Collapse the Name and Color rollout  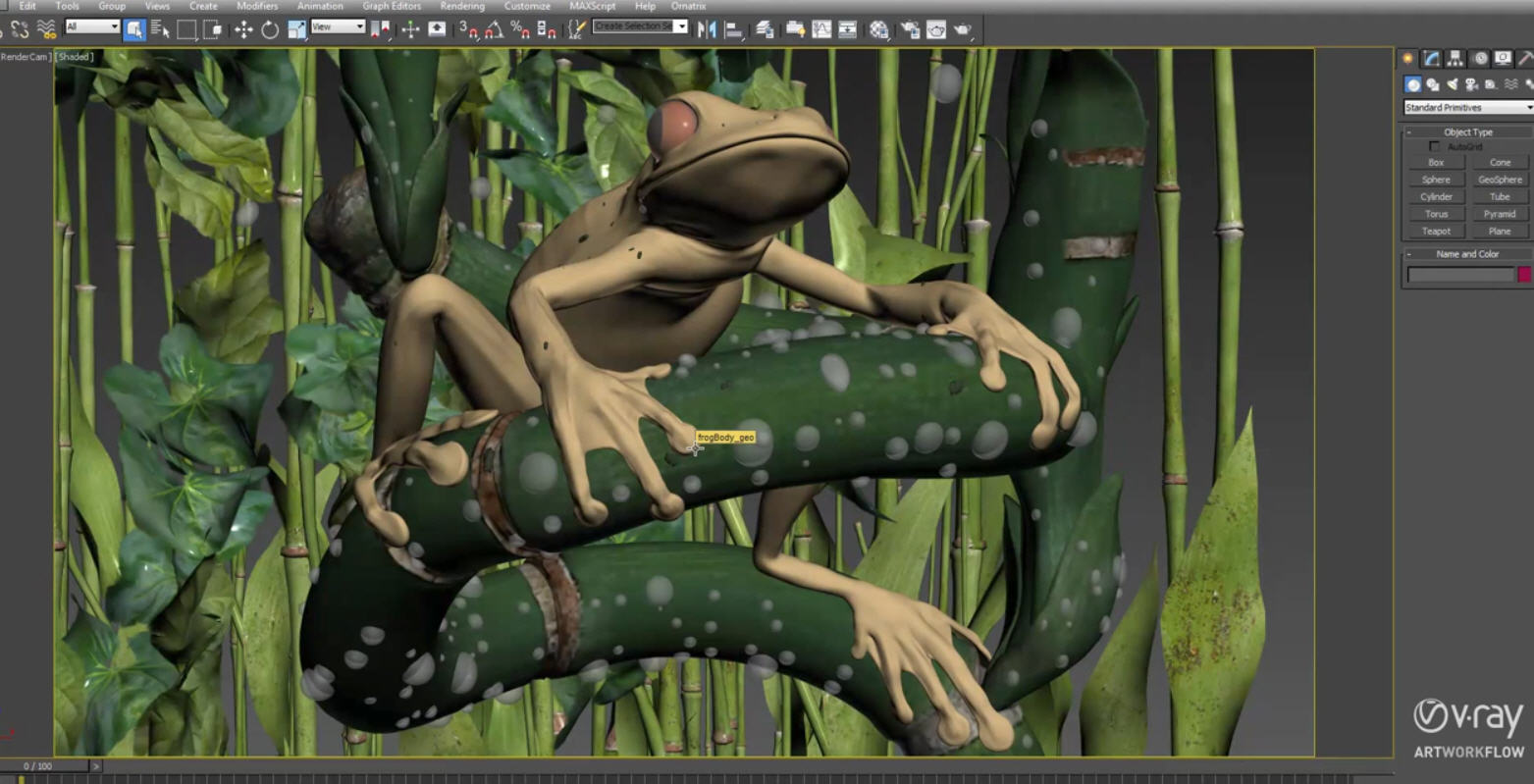click(x=1468, y=254)
